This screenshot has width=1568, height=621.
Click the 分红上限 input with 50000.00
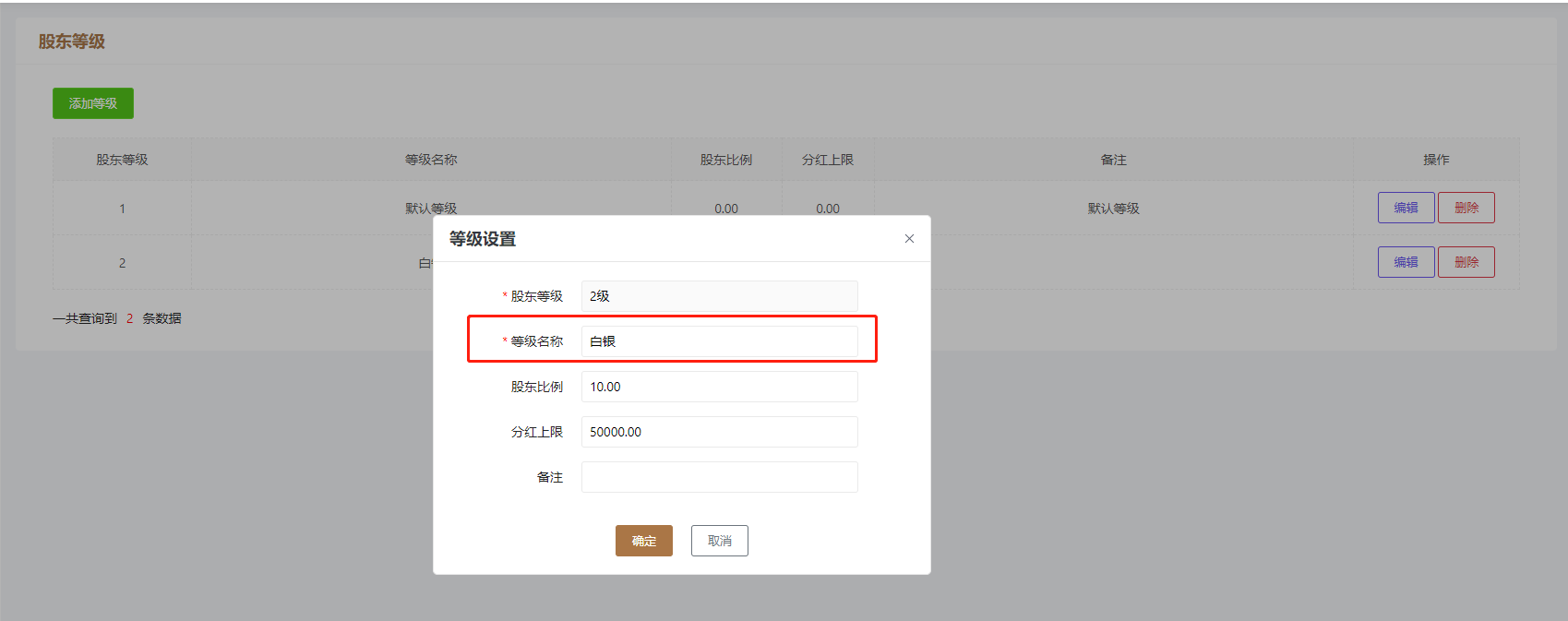pyautogui.click(x=720, y=432)
